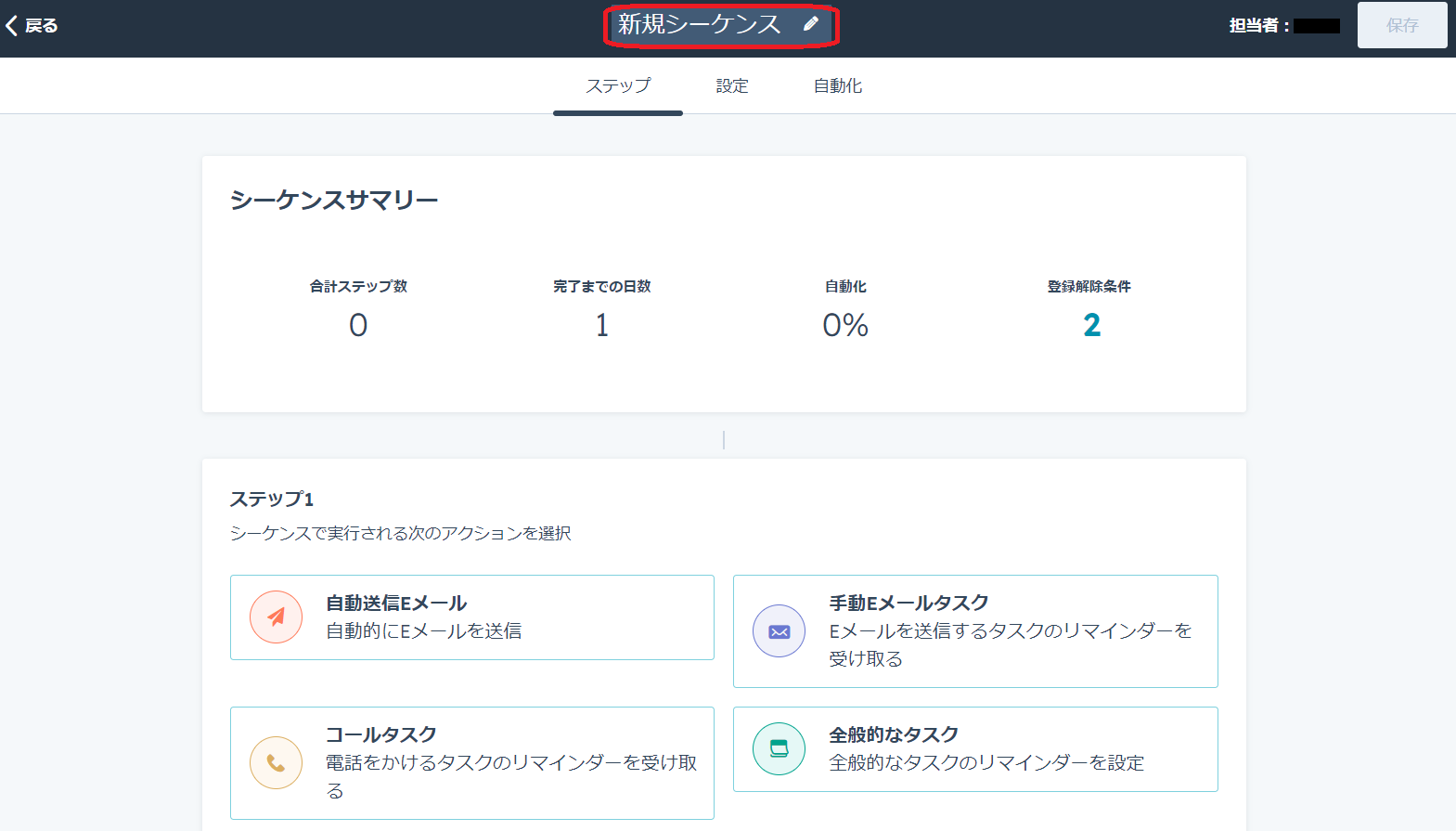Open the 設定 tab
This screenshot has width=1456, height=831.
(732, 85)
